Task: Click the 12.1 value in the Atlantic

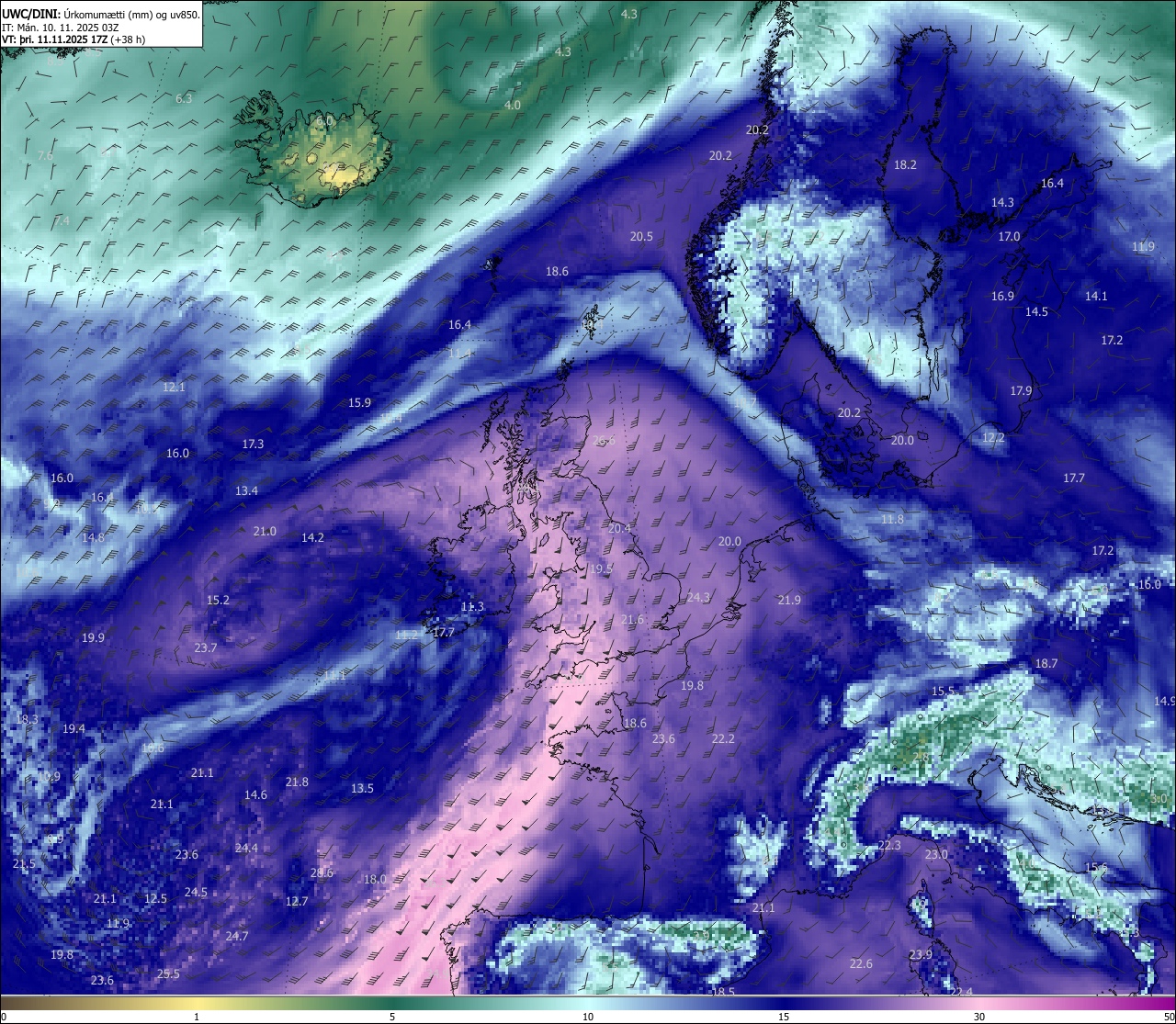Action: [x=174, y=388]
